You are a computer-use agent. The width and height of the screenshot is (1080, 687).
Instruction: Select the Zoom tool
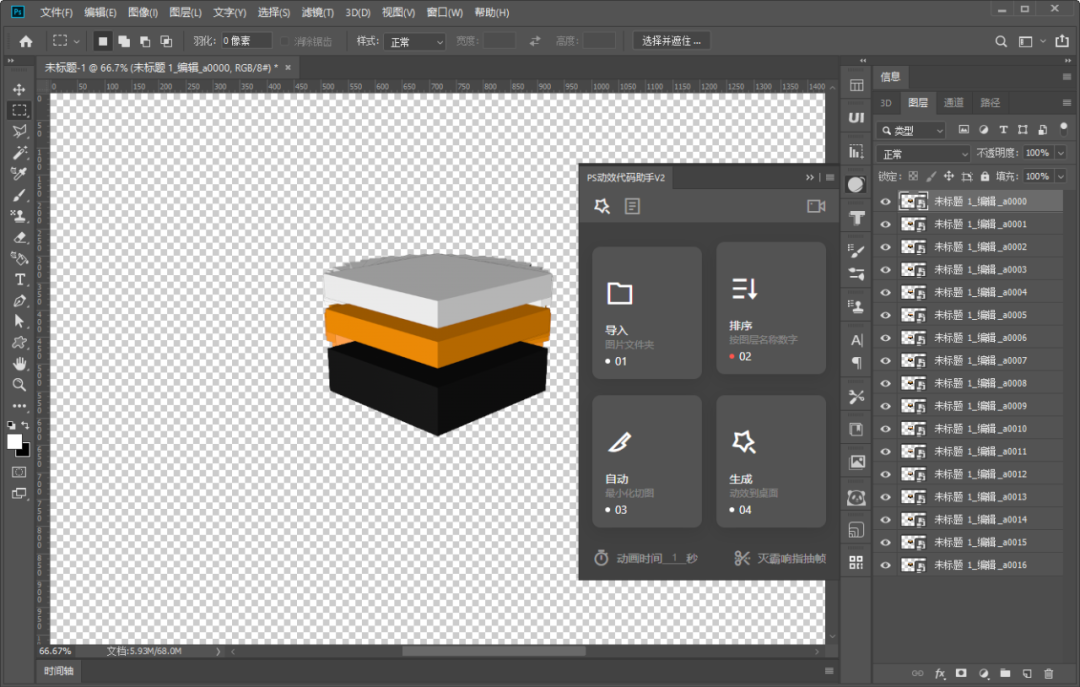(x=19, y=384)
